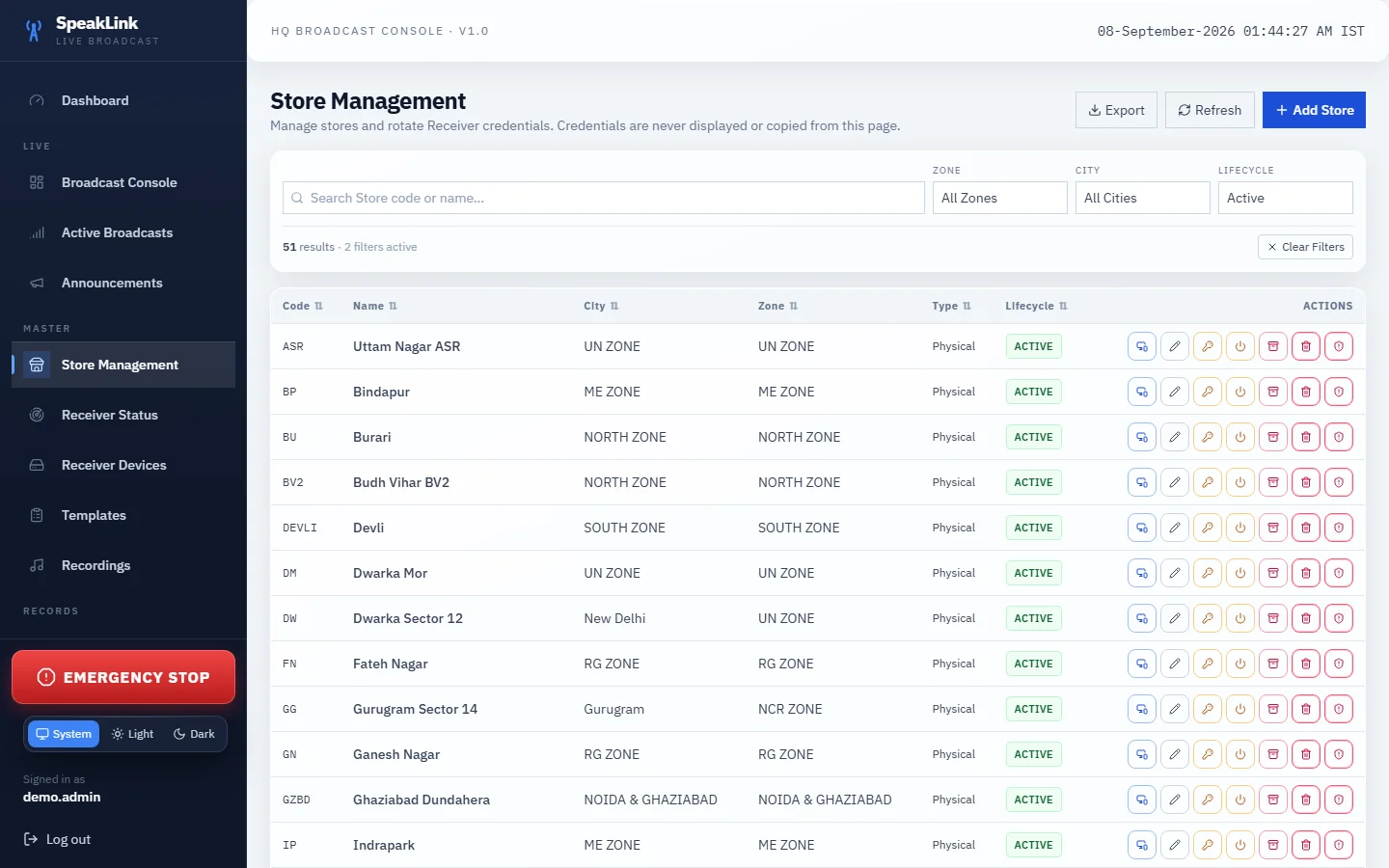Delete Dwarka Mor store via trash icon
Image resolution: width=1389 pixels, height=868 pixels.
(x=1306, y=573)
